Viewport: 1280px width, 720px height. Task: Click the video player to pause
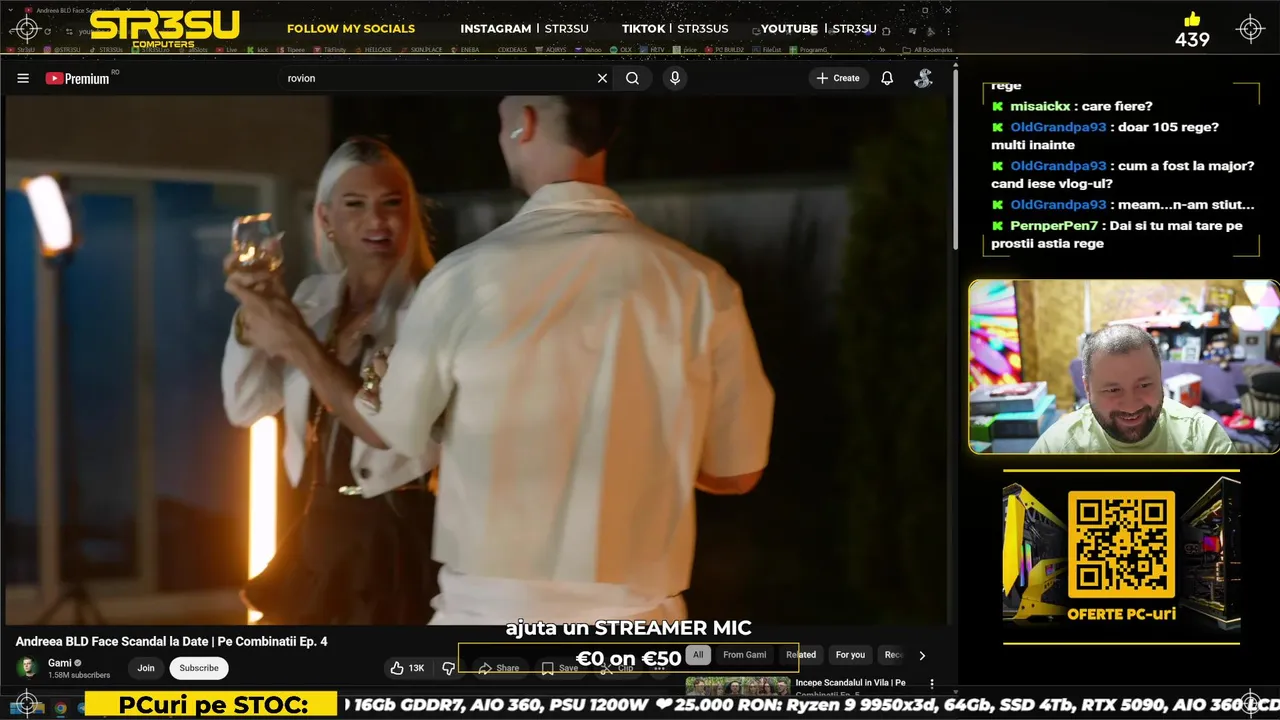point(477,360)
